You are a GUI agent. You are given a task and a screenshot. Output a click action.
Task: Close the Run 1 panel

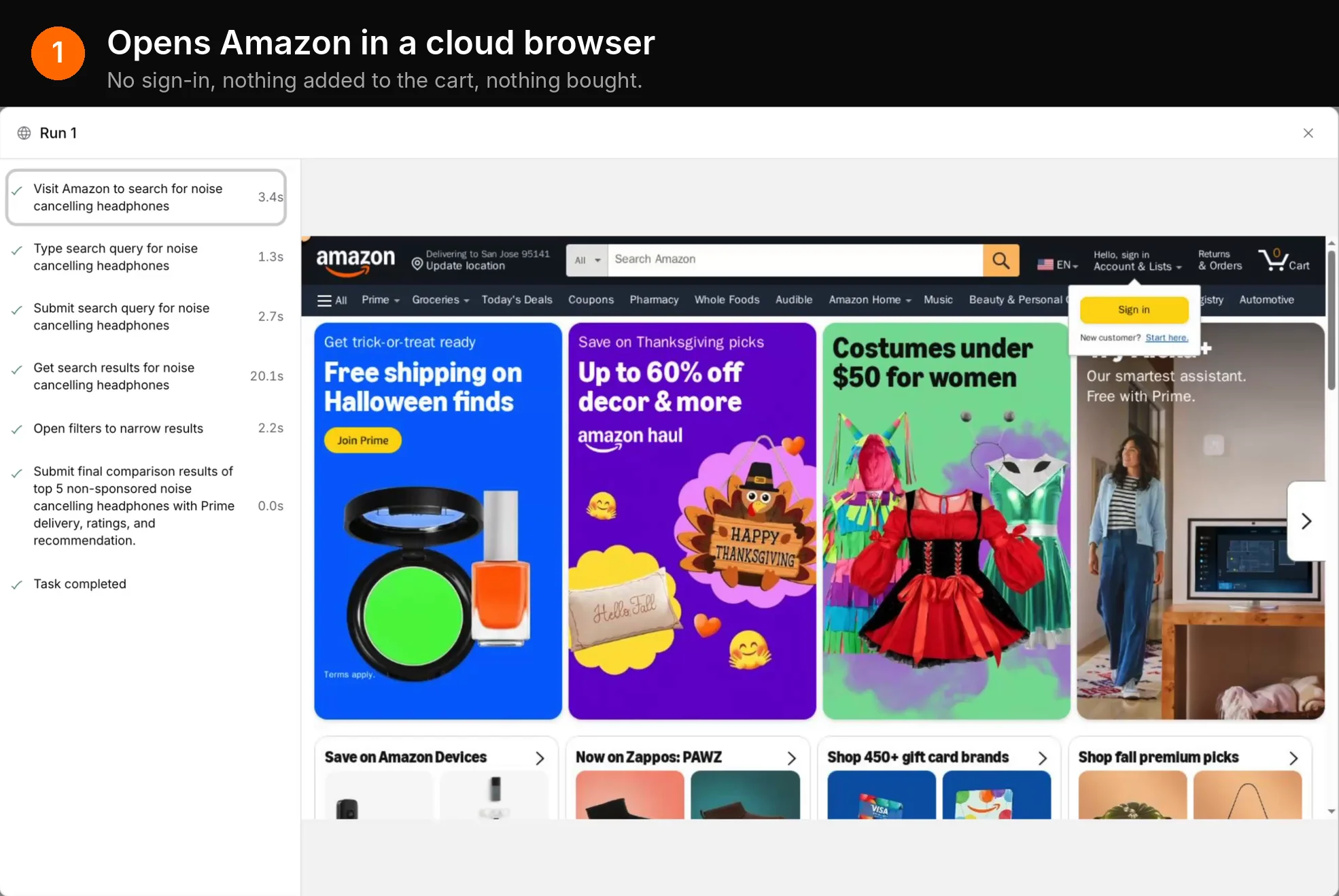click(x=1308, y=133)
